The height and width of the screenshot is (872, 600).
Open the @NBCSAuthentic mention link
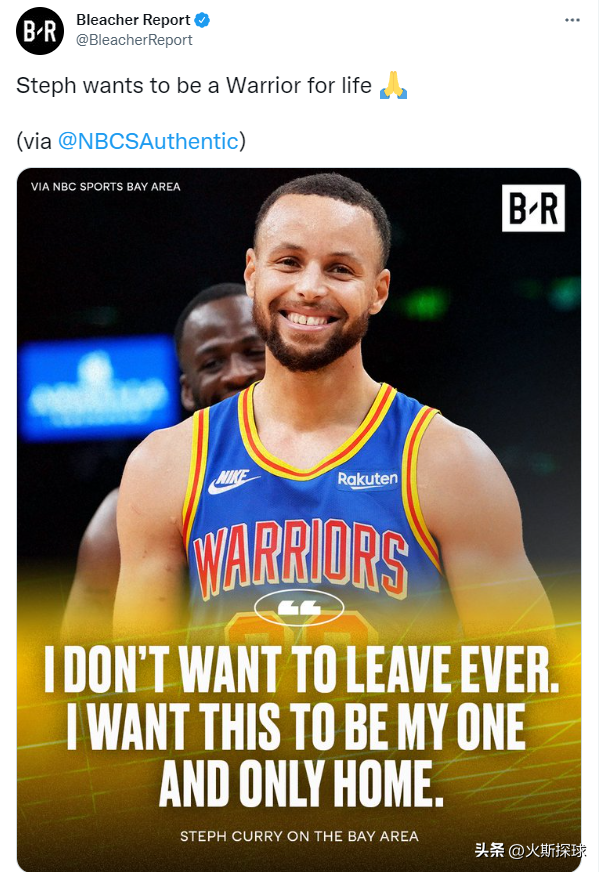[148, 141]
